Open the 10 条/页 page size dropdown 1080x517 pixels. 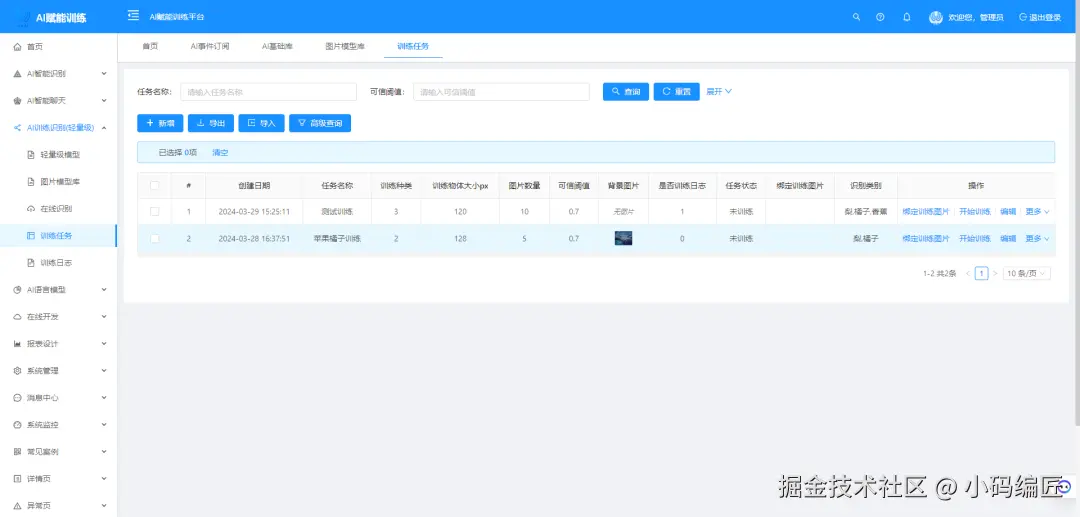point(1026,273)
